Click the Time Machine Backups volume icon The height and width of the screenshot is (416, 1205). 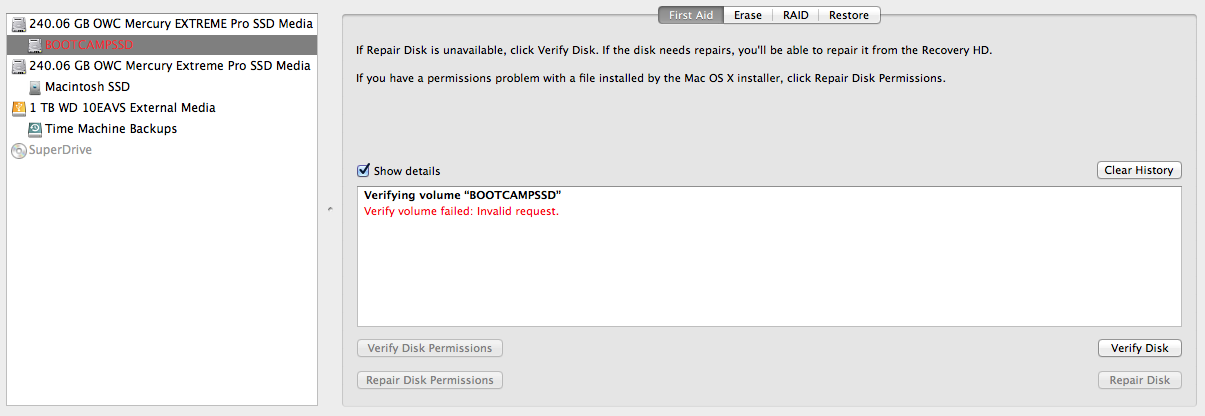point(35,129)
